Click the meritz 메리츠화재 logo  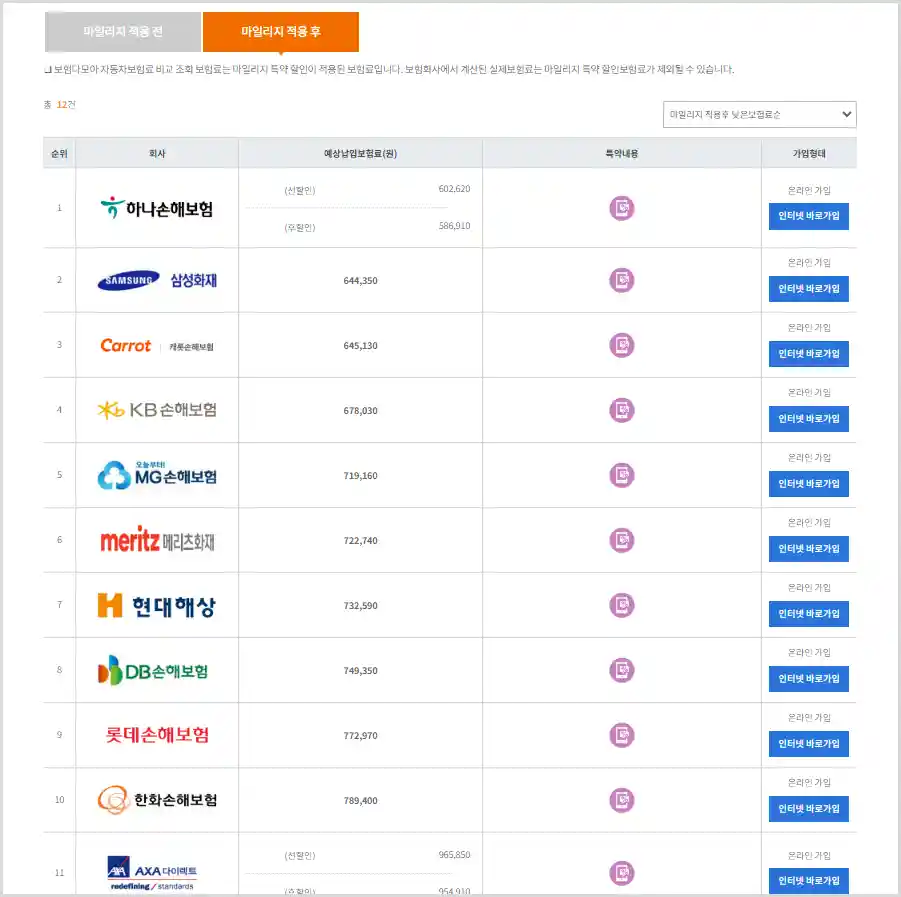(x=157, y=540)
